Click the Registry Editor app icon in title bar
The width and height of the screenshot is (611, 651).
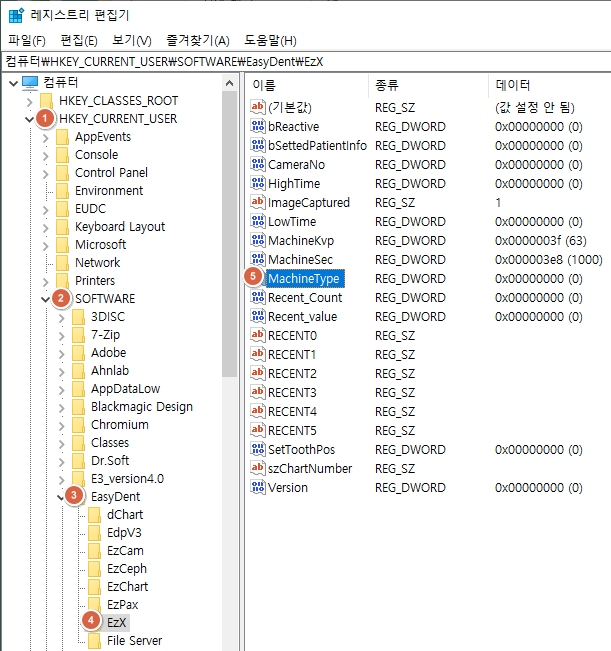pyautogui.click(x=16, y=15)
